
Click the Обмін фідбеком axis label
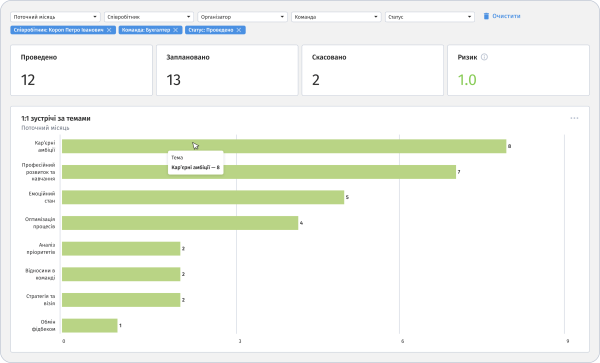click(x=43, y=326)
